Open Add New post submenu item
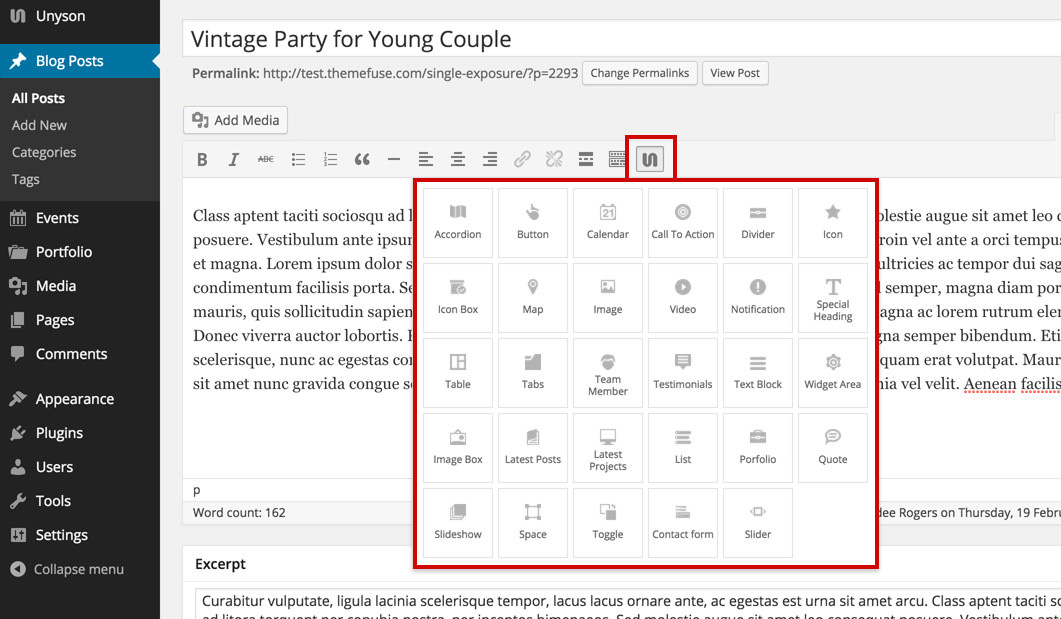The image size is (1061, 619). pos(39,125)
